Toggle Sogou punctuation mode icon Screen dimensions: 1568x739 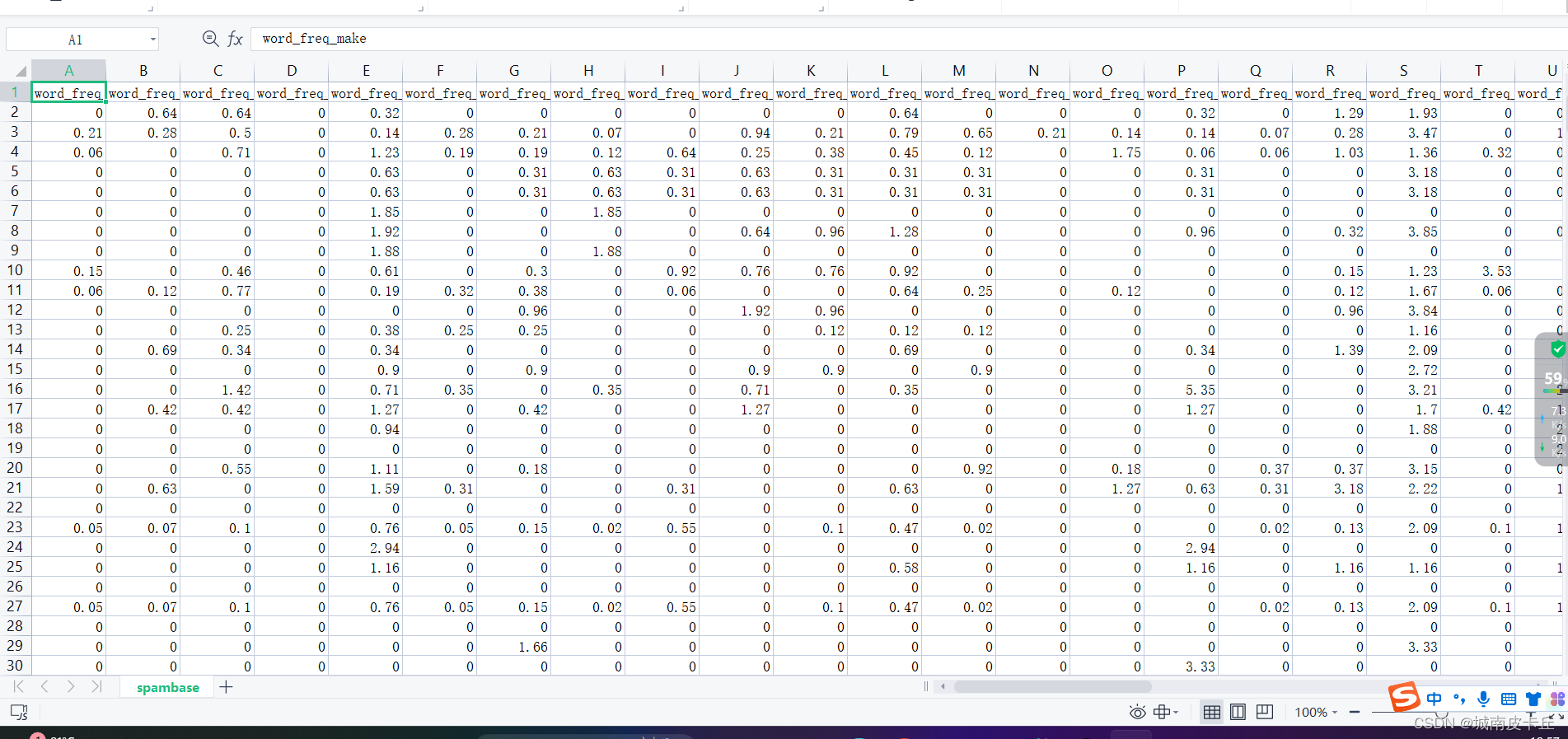pos(1459,699)
